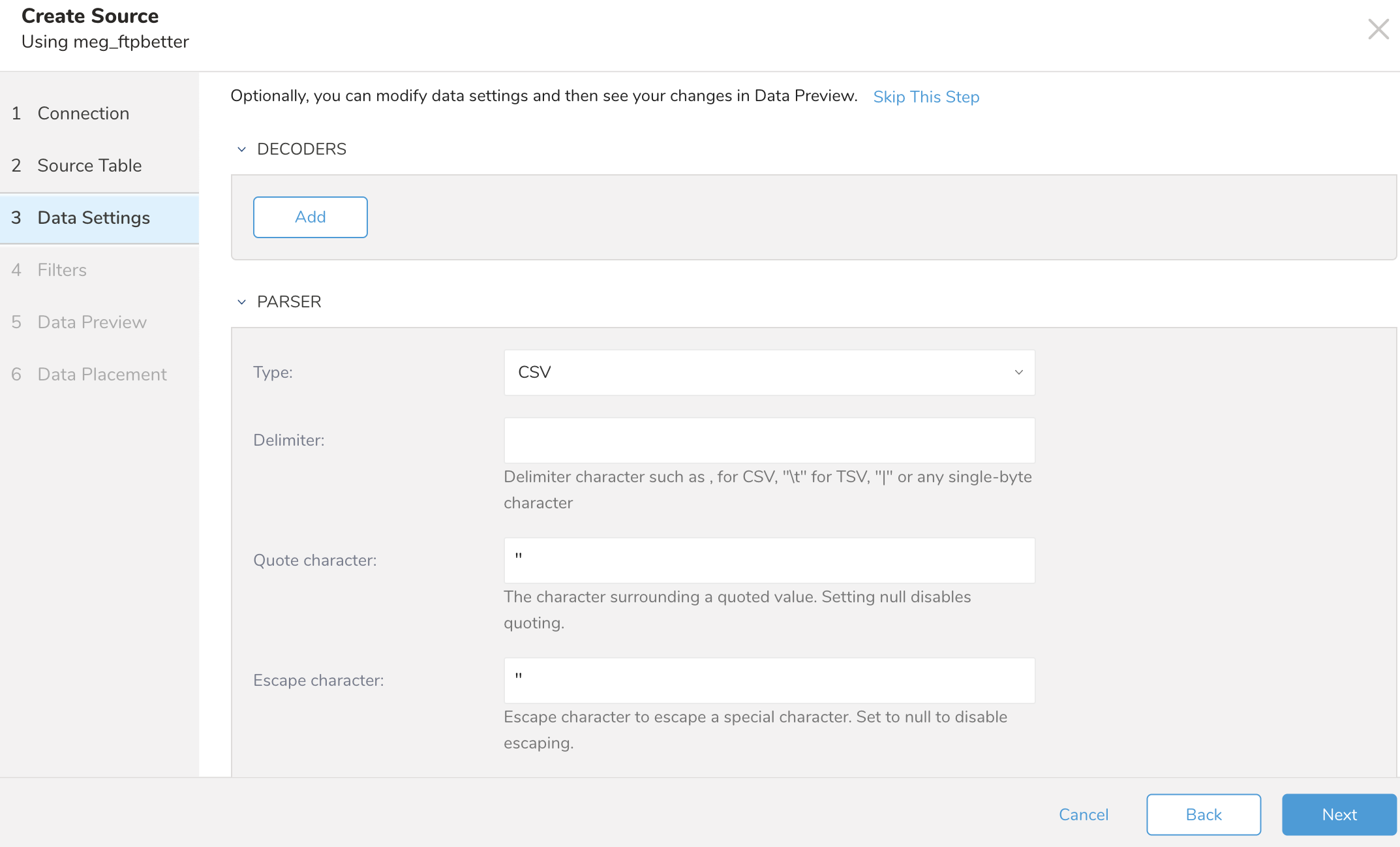Go to Connection step
The width and height of the screenshot is (1400, 847).
(x=84, y=114)
